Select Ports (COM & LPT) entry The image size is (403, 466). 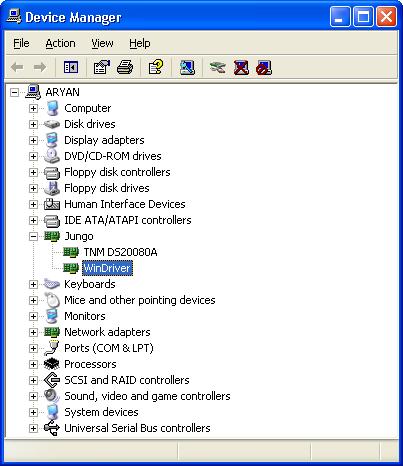[x=109, y=348]
